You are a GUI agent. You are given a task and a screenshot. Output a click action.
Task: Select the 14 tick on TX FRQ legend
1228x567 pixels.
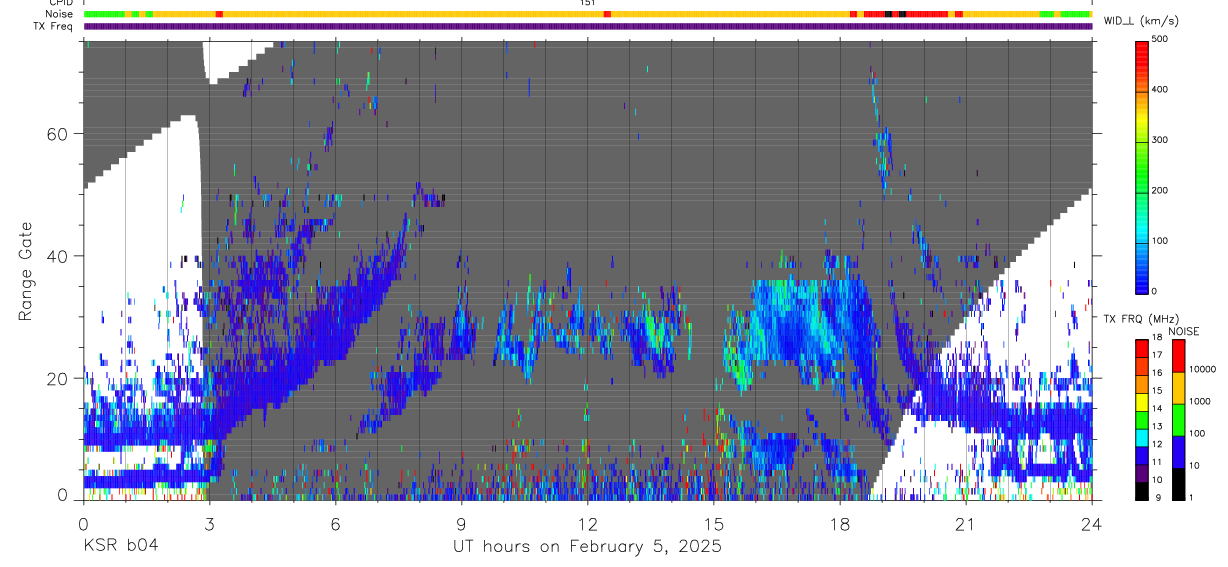tap(1158, 410)
